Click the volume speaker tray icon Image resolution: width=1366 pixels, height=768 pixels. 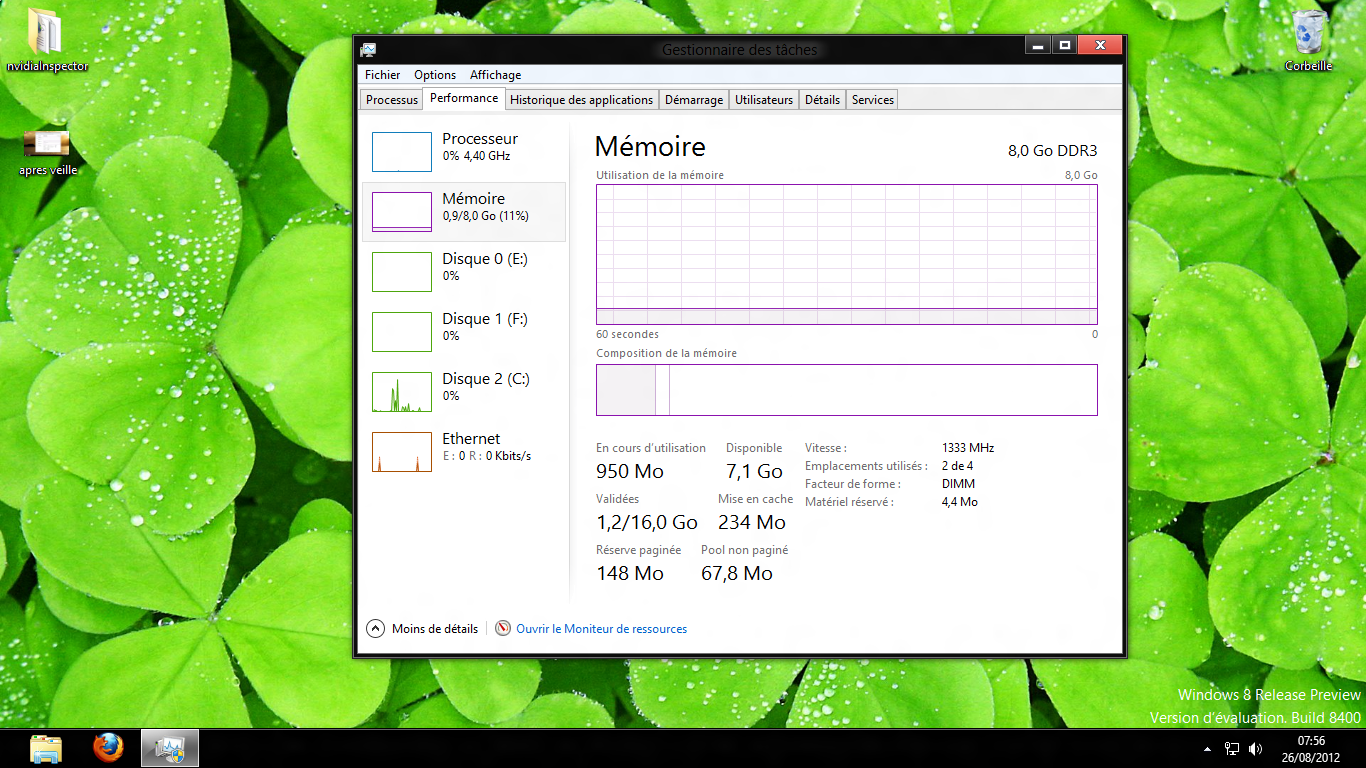[x=1256, y=748]
